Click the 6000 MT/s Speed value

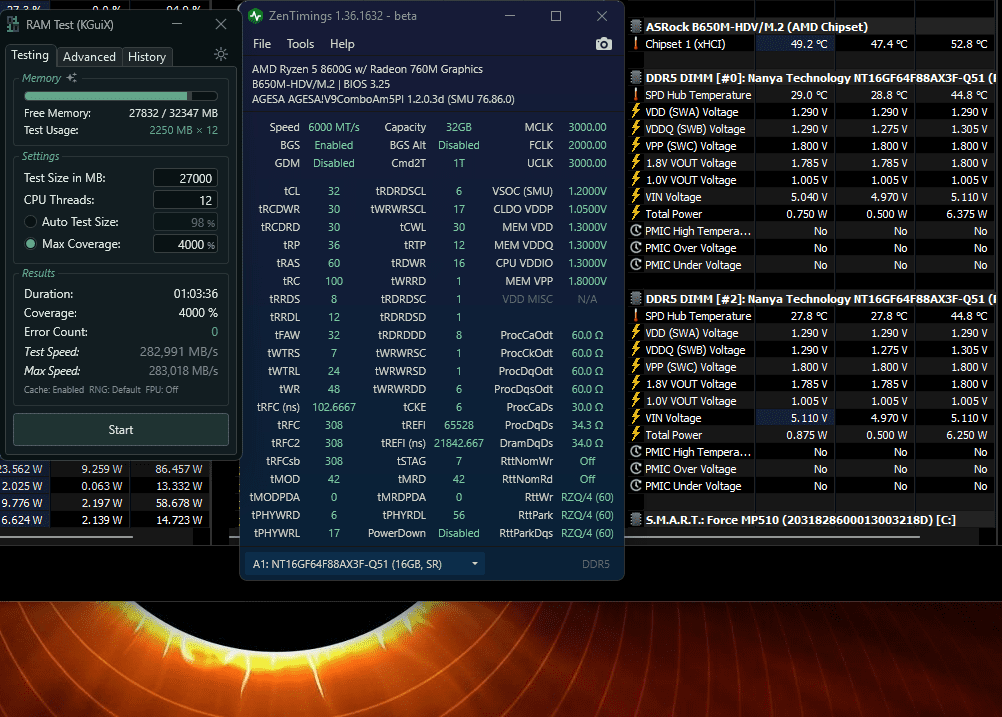pyautogui.click(x=334, y=127)
